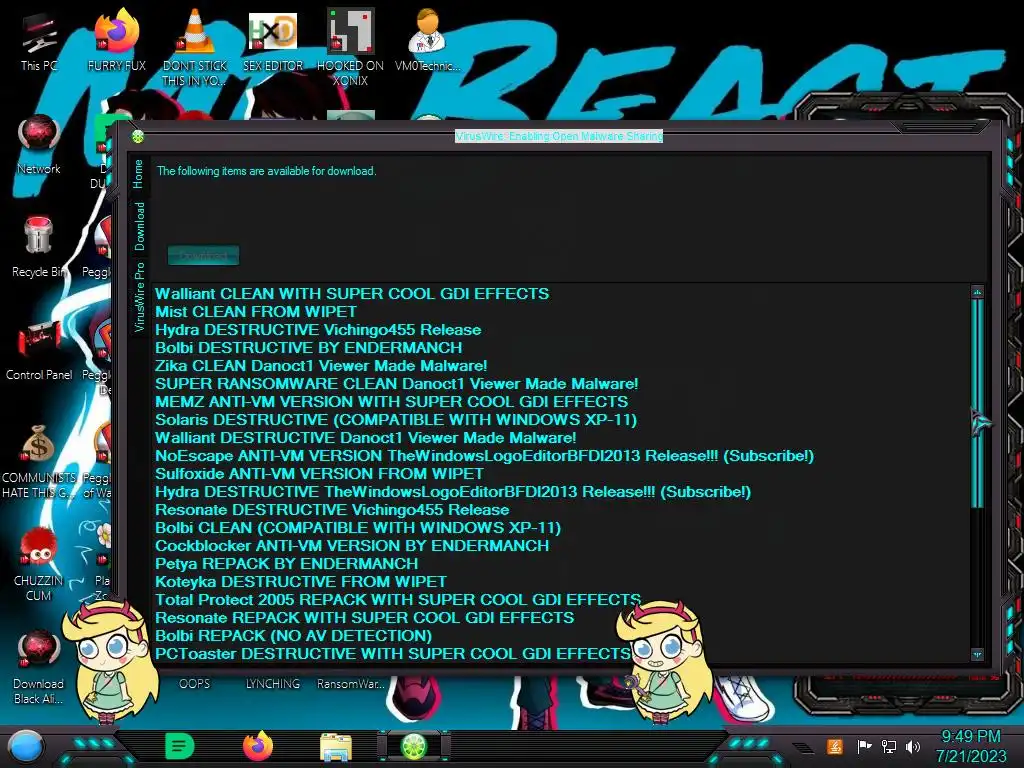Click the Java icon in system tray
Image resolution: width=1024 pixels, height=768 pixels.
tap(834, 746)
